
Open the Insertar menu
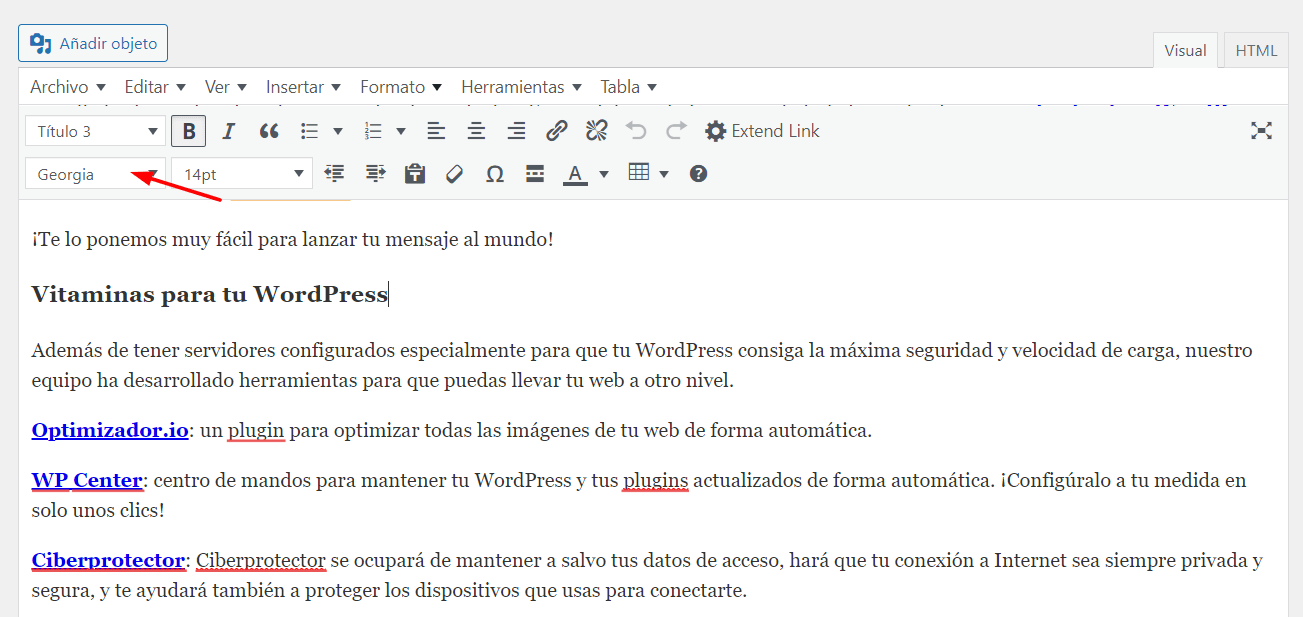pos(303,87)
